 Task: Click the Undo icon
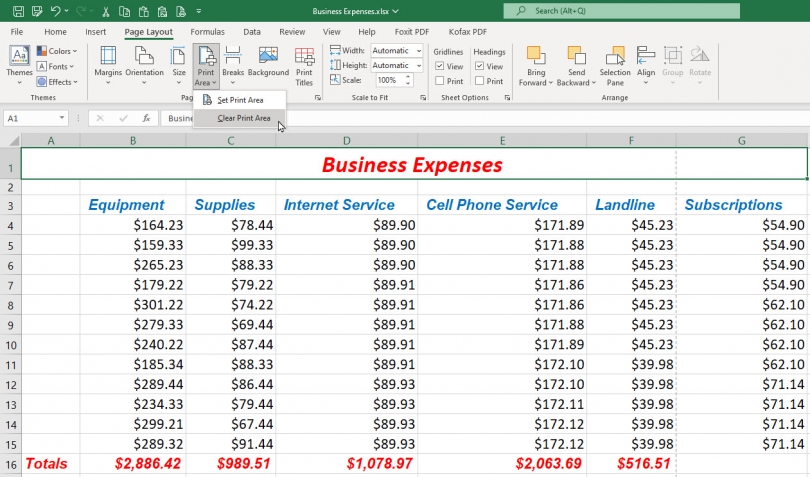pos(55,11)
